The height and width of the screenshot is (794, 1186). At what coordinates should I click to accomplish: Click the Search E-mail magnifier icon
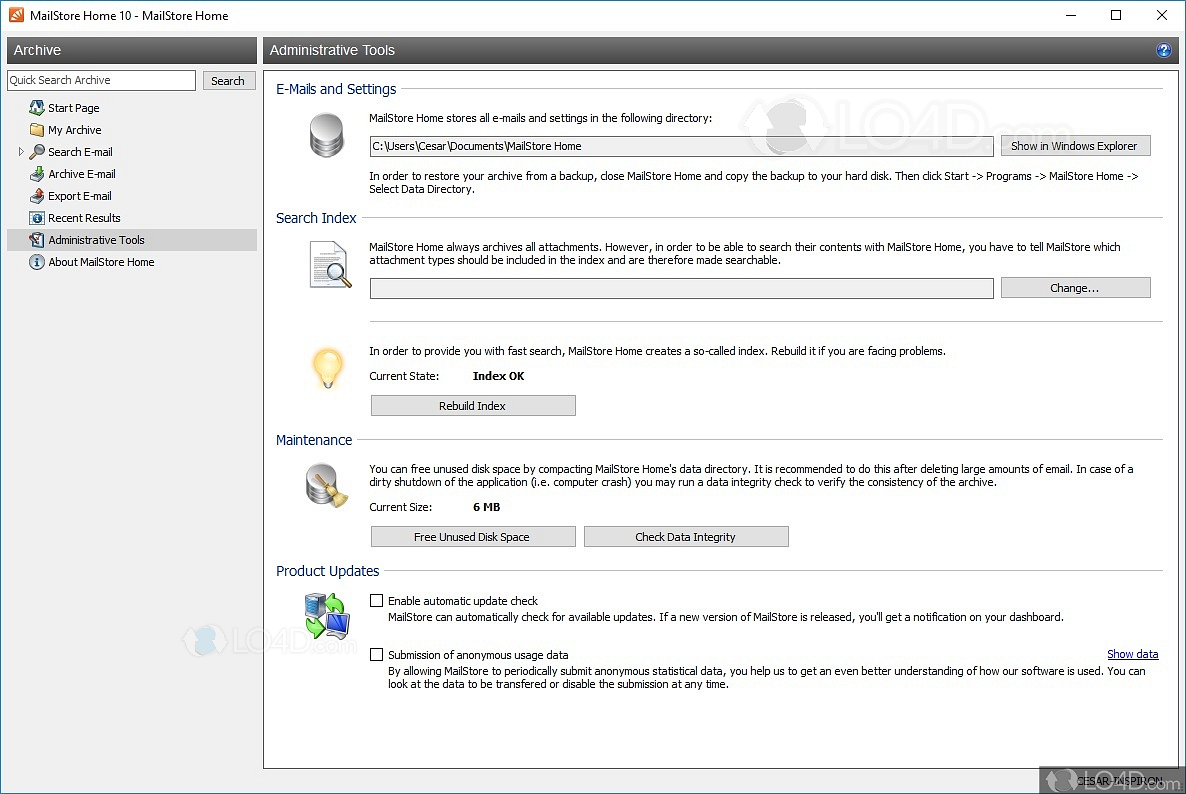[x=37, y=152]
